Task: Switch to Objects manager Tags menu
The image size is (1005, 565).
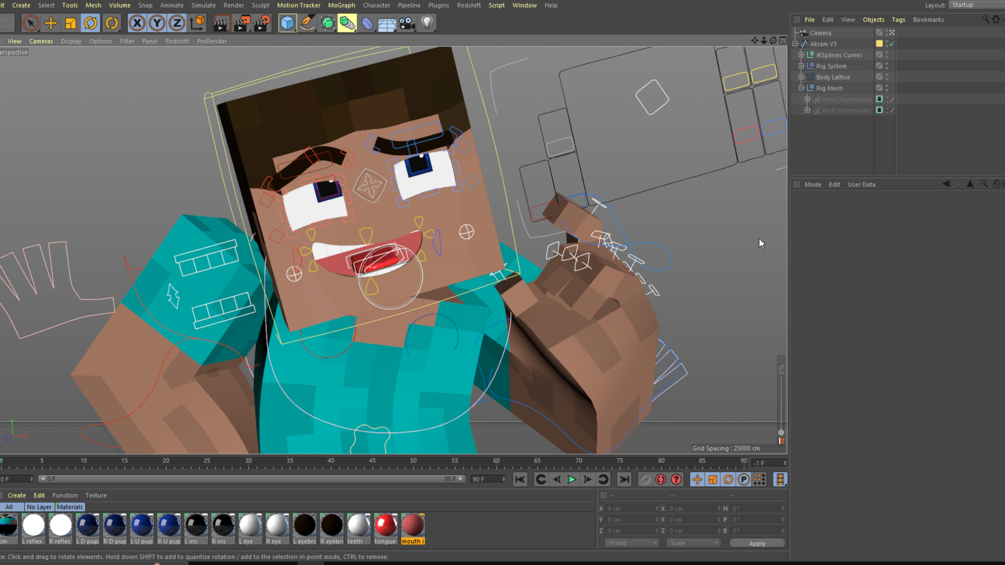Action: click(898, 20)
